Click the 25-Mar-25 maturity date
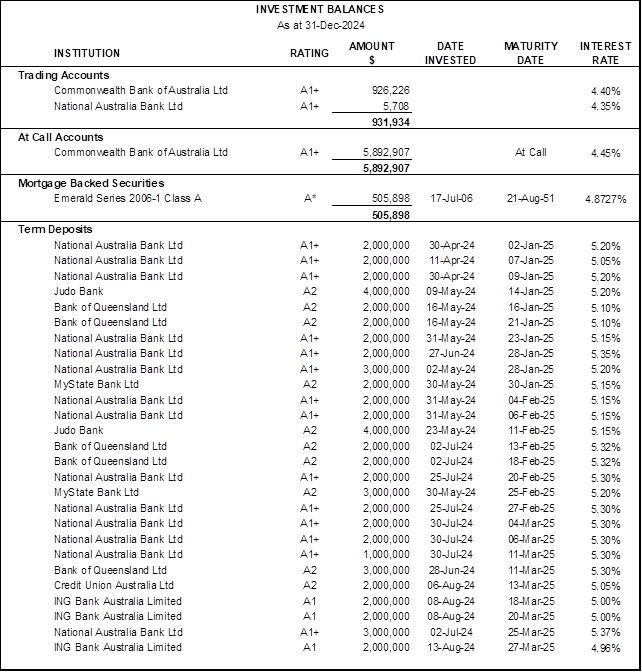Viewport: 642px width, 672px height. (531, 632)
